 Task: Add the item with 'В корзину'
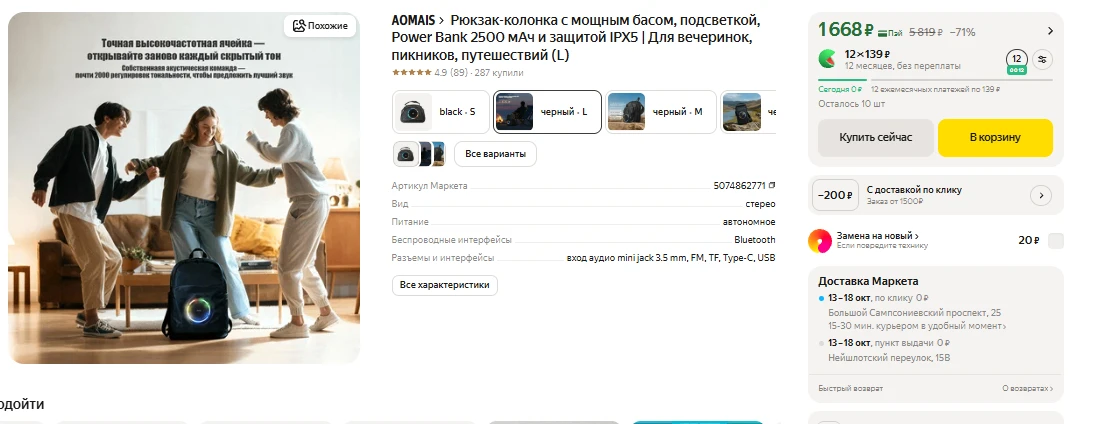point(995,137)
